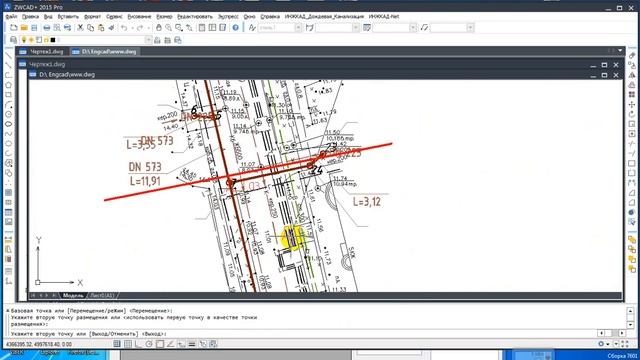Activate Match Properties brush icon
Screen dimensions: 640x360
[111, 28]
